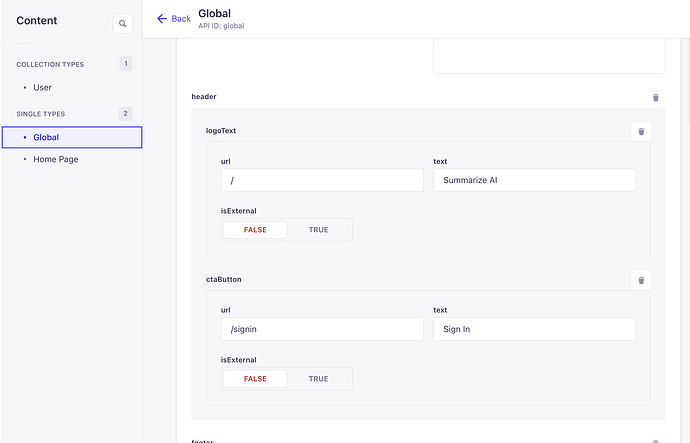Click the large text area above header
The image size is (690, 443).
549,56
